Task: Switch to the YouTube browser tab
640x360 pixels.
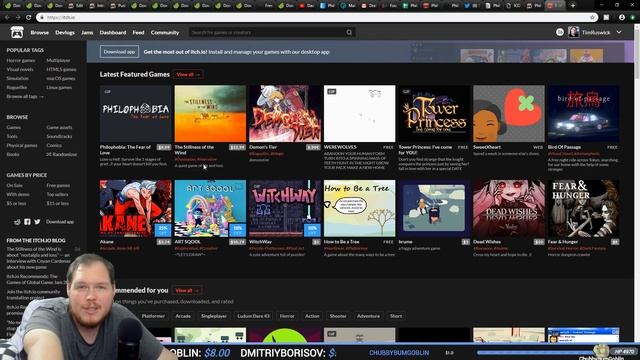Action: tap(306, 6)
